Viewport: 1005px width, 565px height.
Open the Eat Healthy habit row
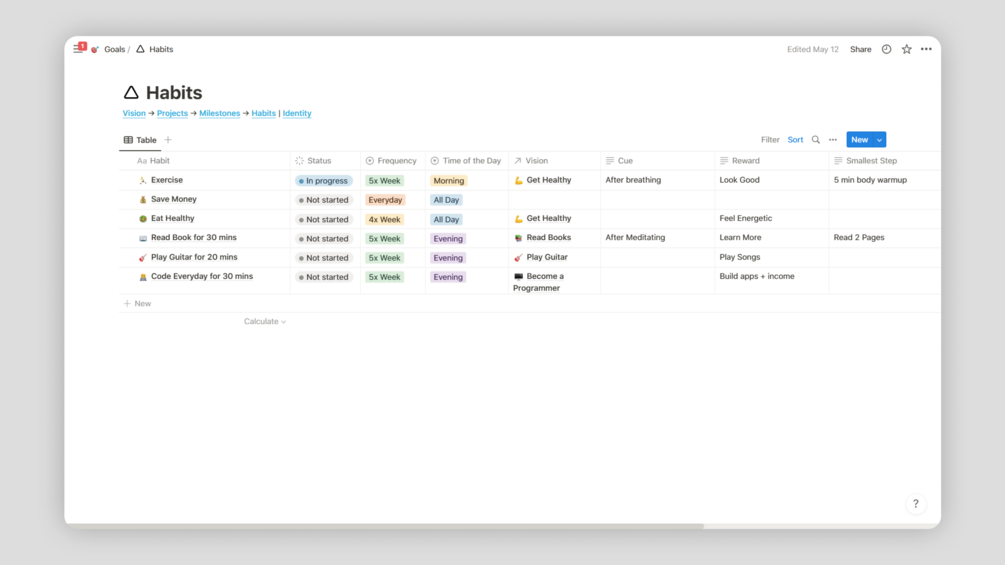172,218
